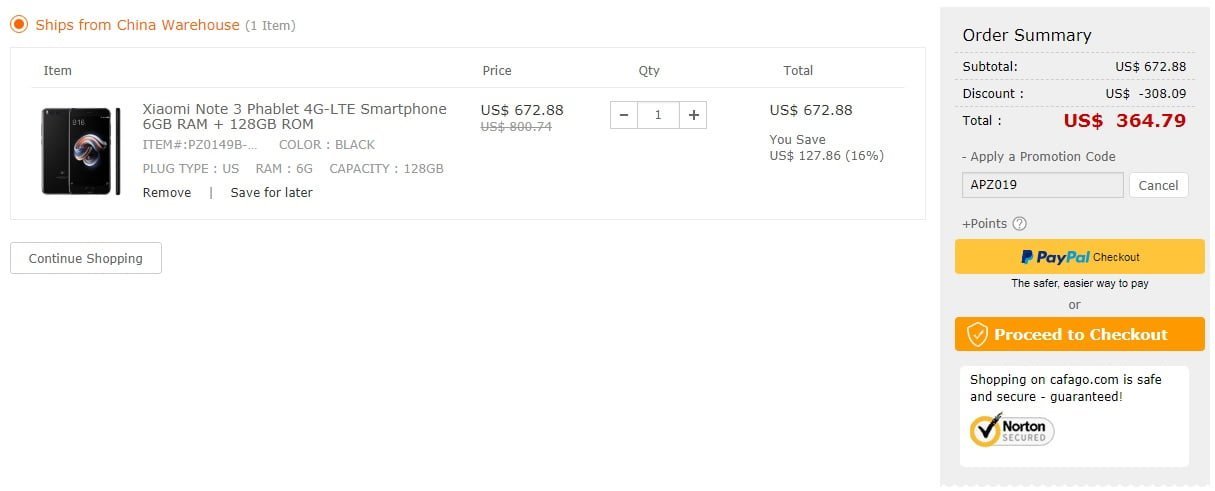The image size is (1215, 491).
Task: Click the quantity number field
Action: click(658, 115)
